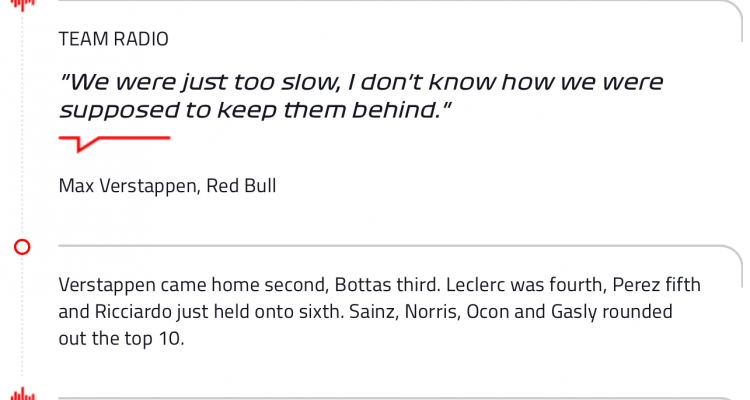Screen dimensions: 750x400
Task: Click the dotted timeline line between markers
Action: point(22,124)
